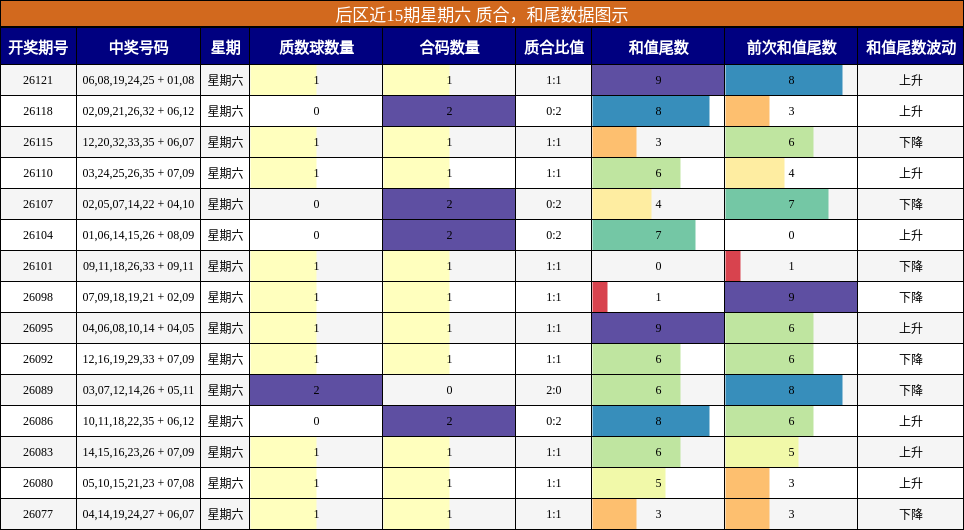Click the 0:2 ratio in row 26107

(553, 204)
